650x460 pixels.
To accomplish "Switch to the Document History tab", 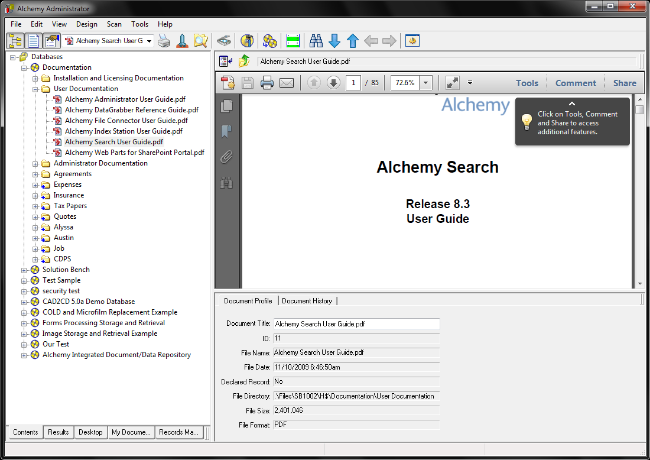I will click(x=307, y=301).
